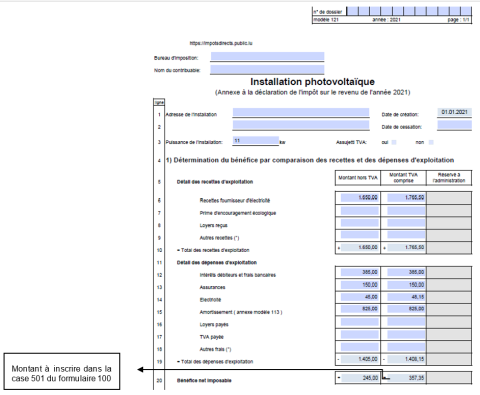Screen dimensions: 480x395
Task: Click Autres frais TVA comprise field
Action: coord(406,347)
